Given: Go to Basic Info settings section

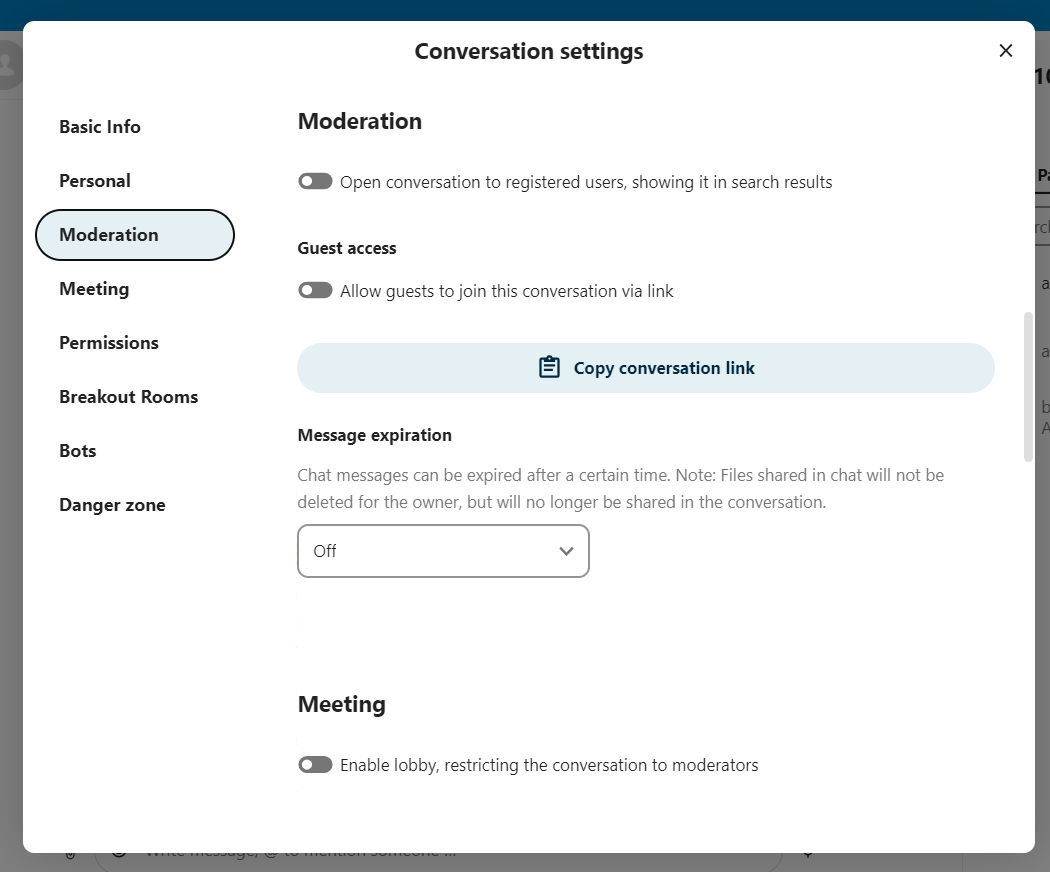Looking at the screenshot, I should pos(100,127).
